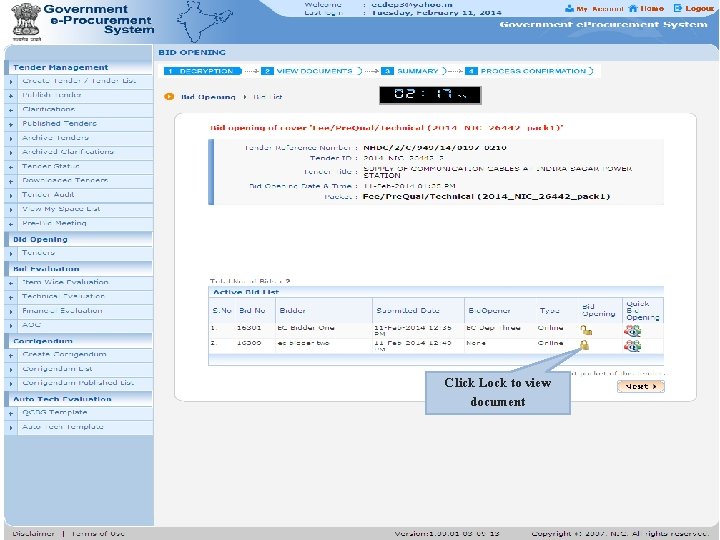Click the Submitted Date column header
The width and height of the screenshot is (720, 540).
click(x=407, y=310)
